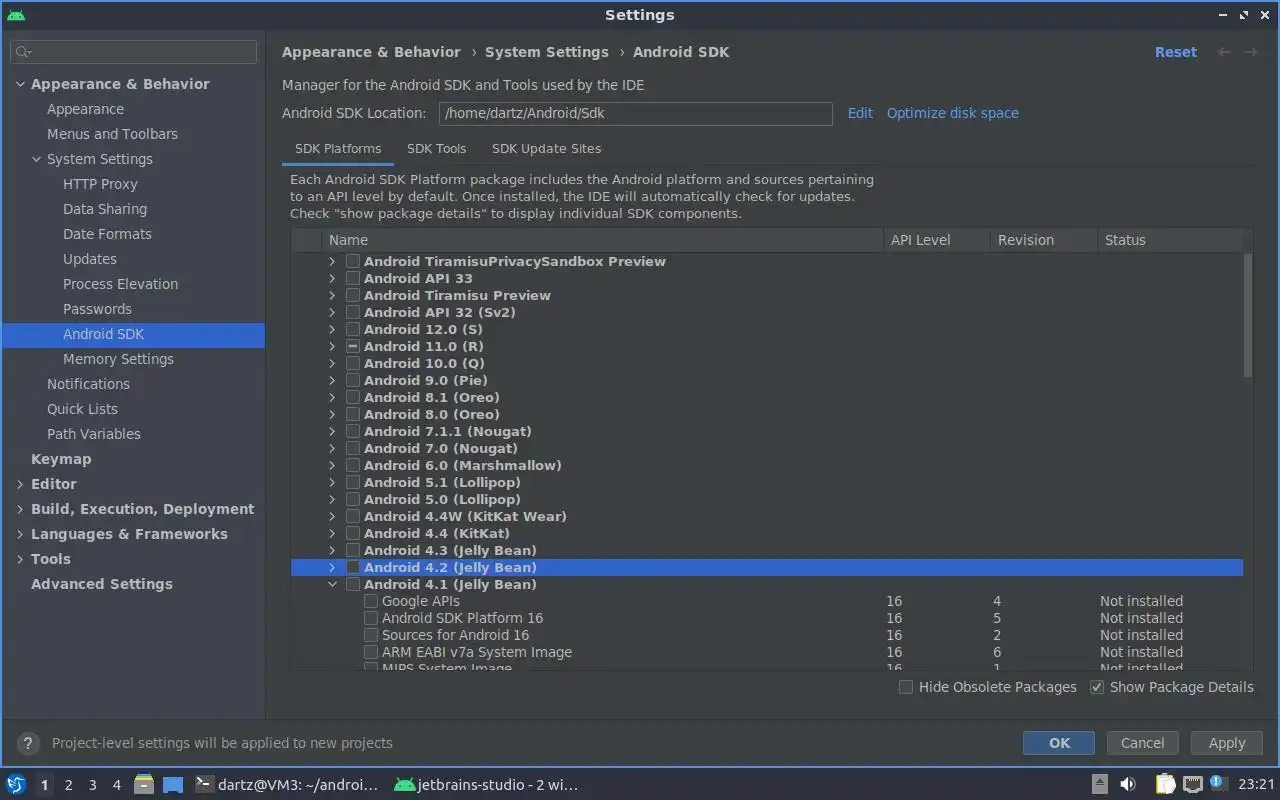Screen dimensions: 1280x800
Task: Toggle the Android 11.0 (R) checkbox
Action: pyautogui.click(x=353, y=346)
